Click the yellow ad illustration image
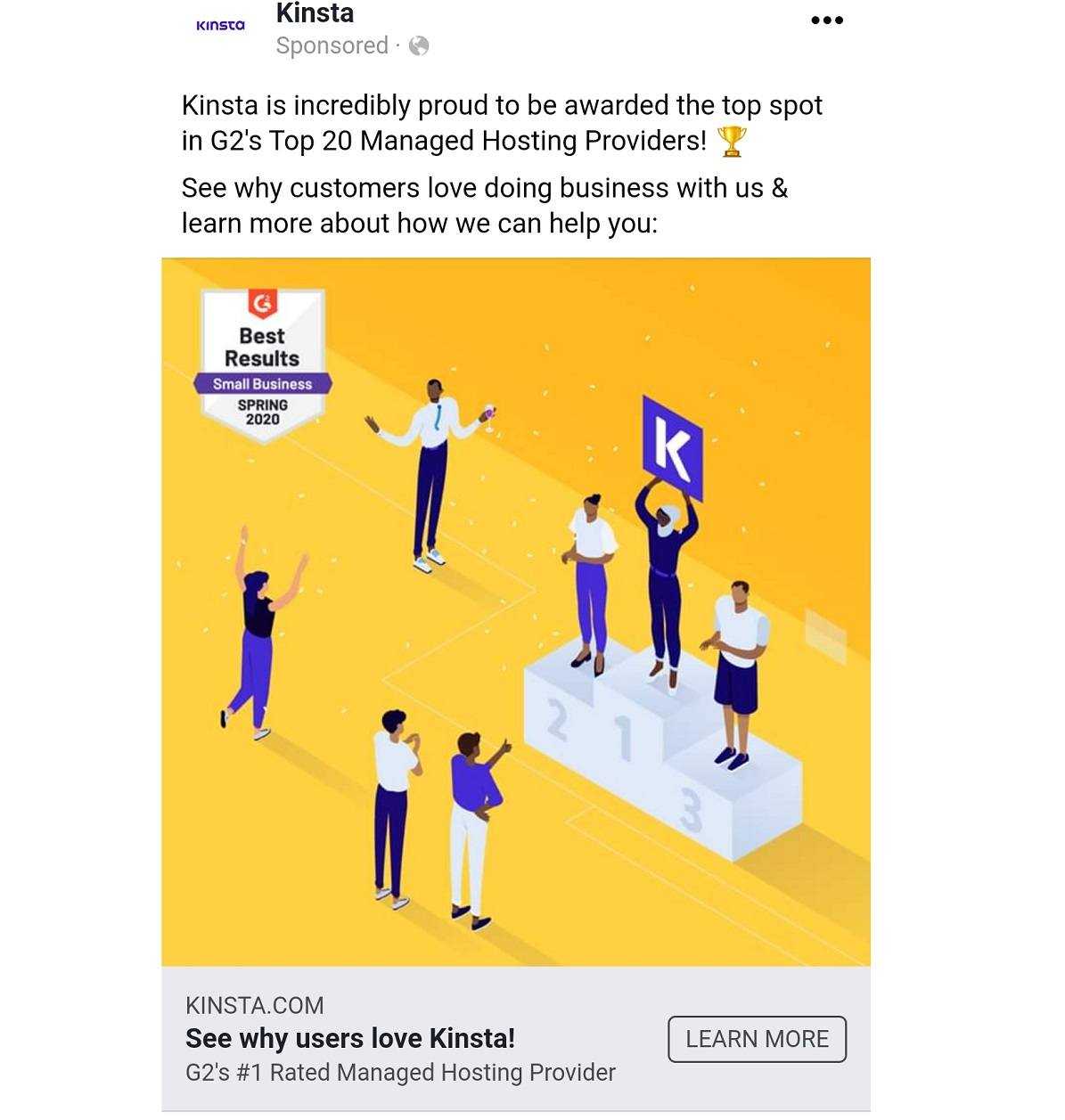 [516, 612]
